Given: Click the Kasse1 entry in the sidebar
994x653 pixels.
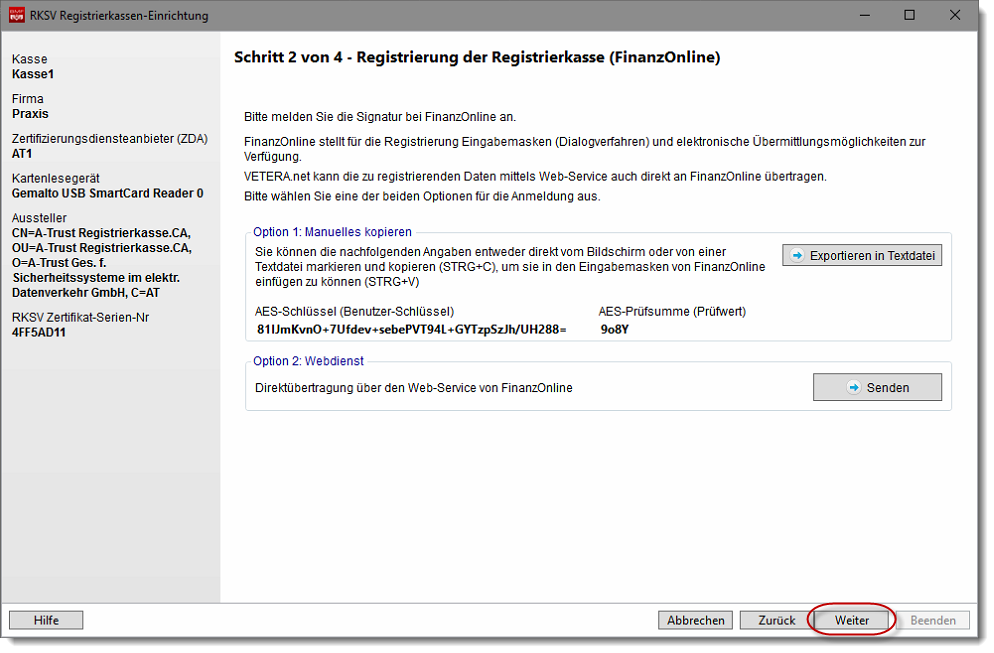Looking at the screenshot, I should coord(33,74).
